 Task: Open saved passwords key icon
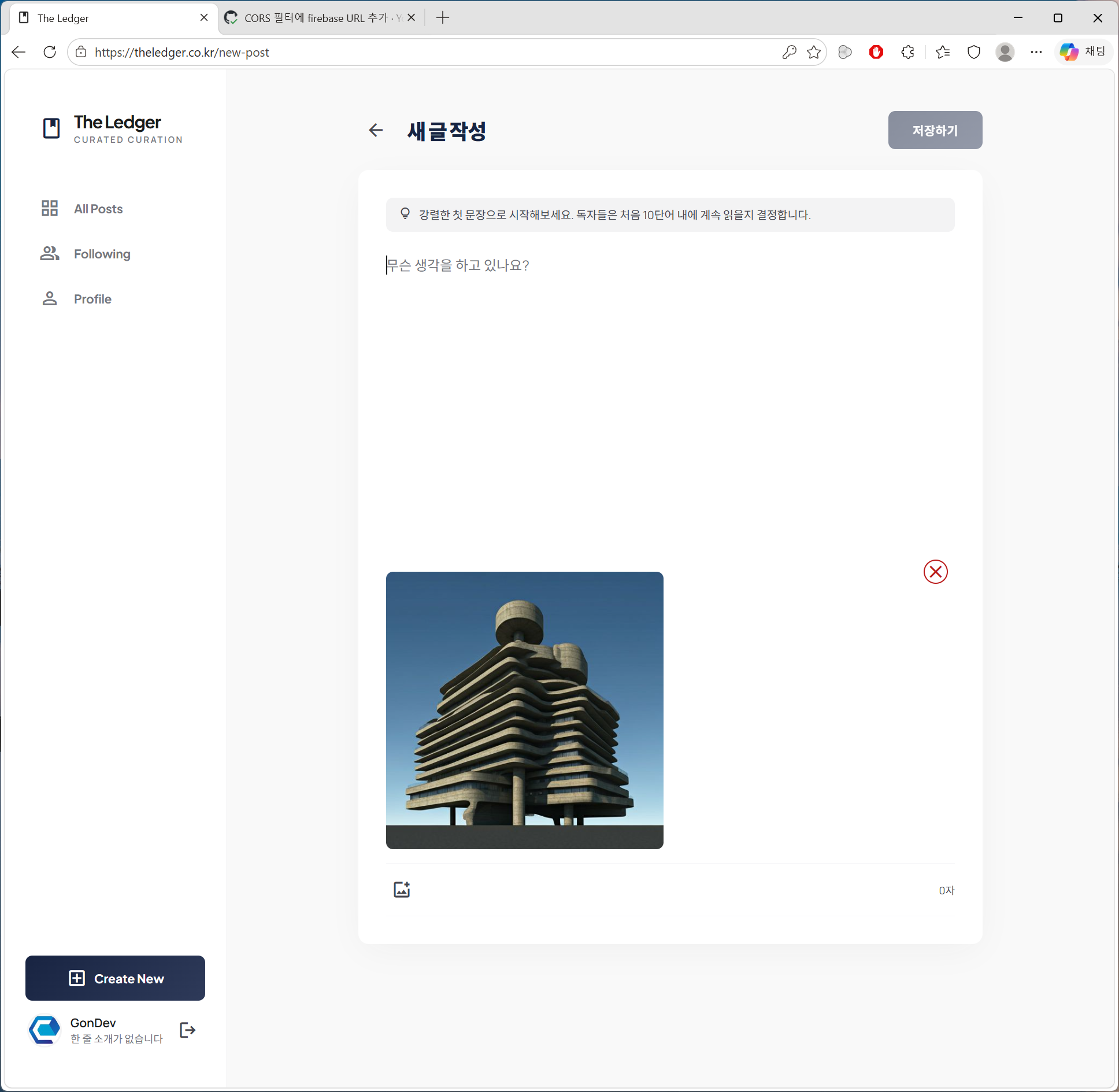789,52
